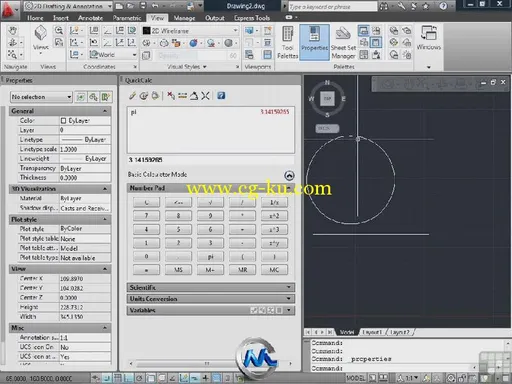Open the World UCS dropdown

pos(113,54)
